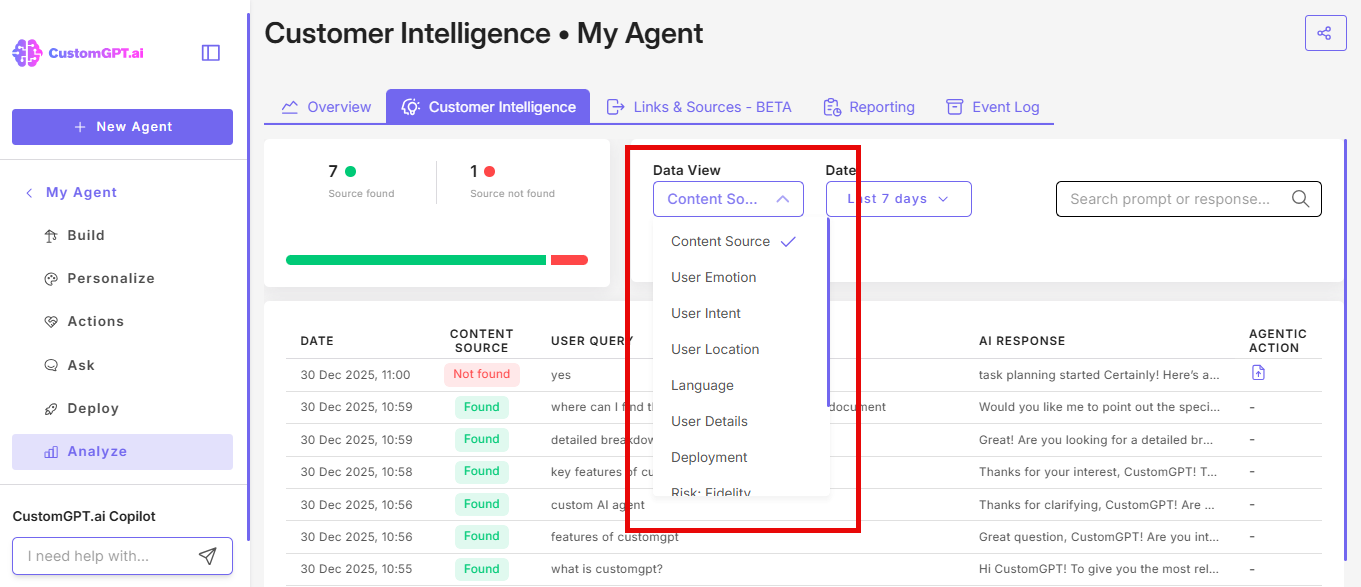Click the Actions sidebar icon
This screenshot has width=1361, height=587.
coord(51,322)
